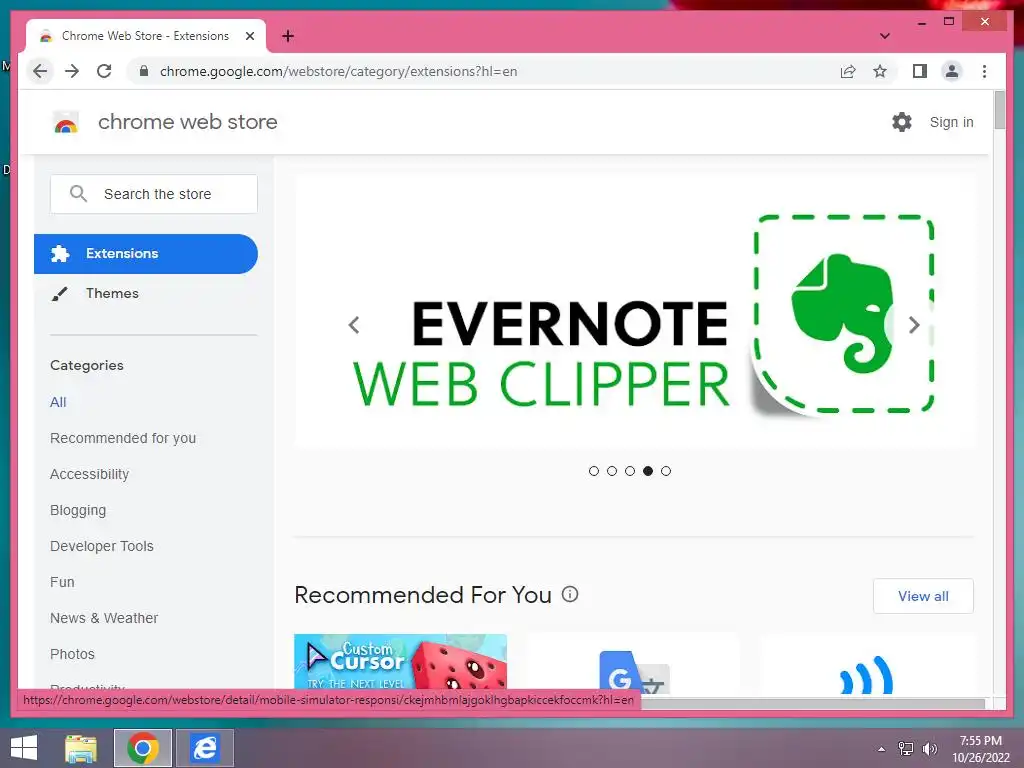Open web store settings gear
Image resolution: width=1024 pixels, height=768 pixels.
point(902,122)
